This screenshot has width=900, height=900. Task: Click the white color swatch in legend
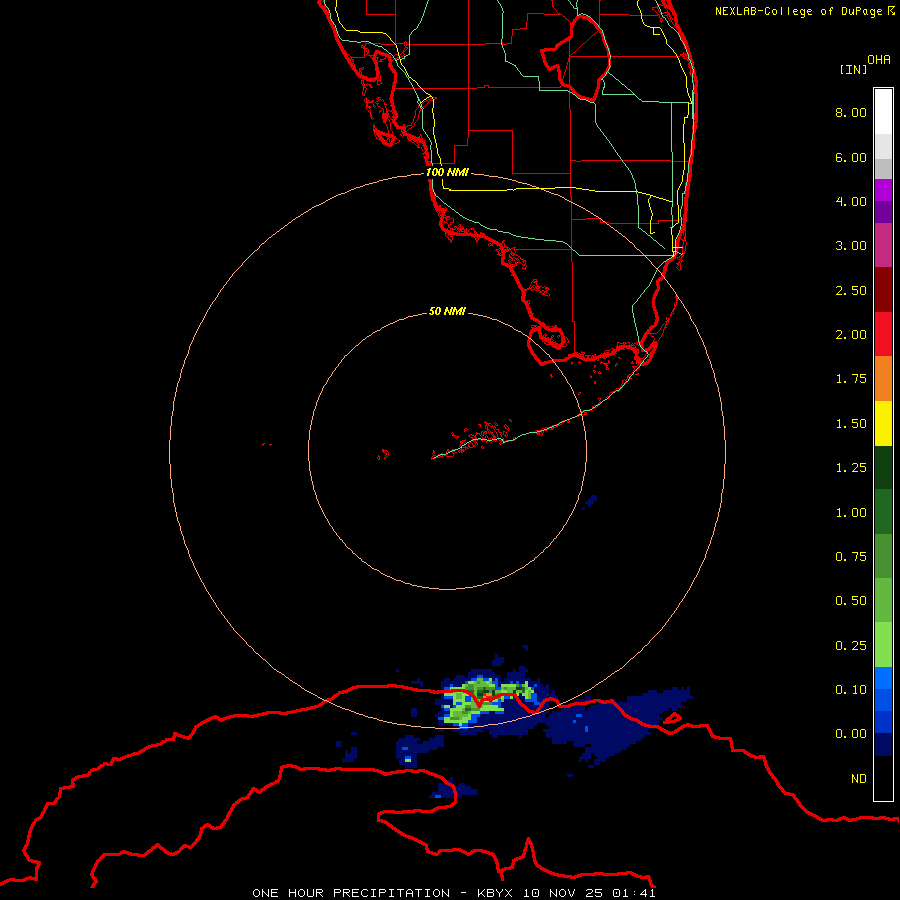click(x=883, y=112)
